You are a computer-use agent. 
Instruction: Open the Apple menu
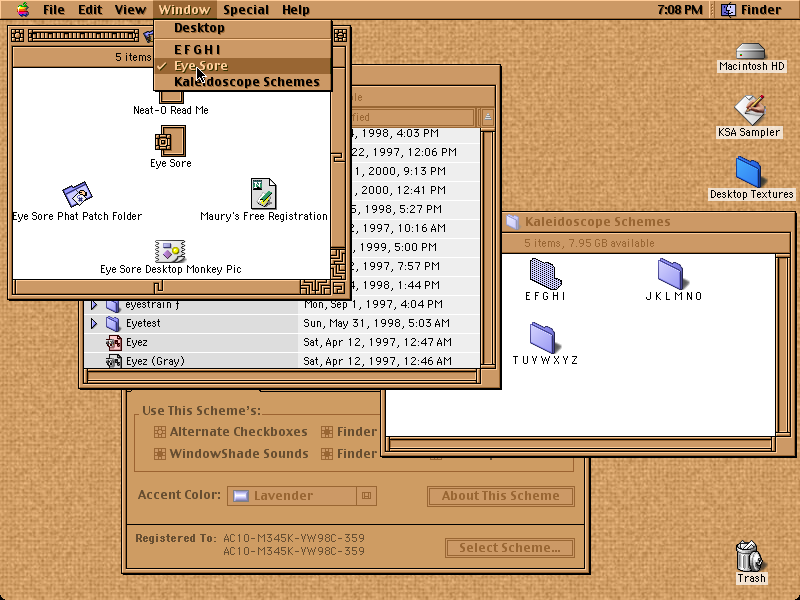click(22, 9)
